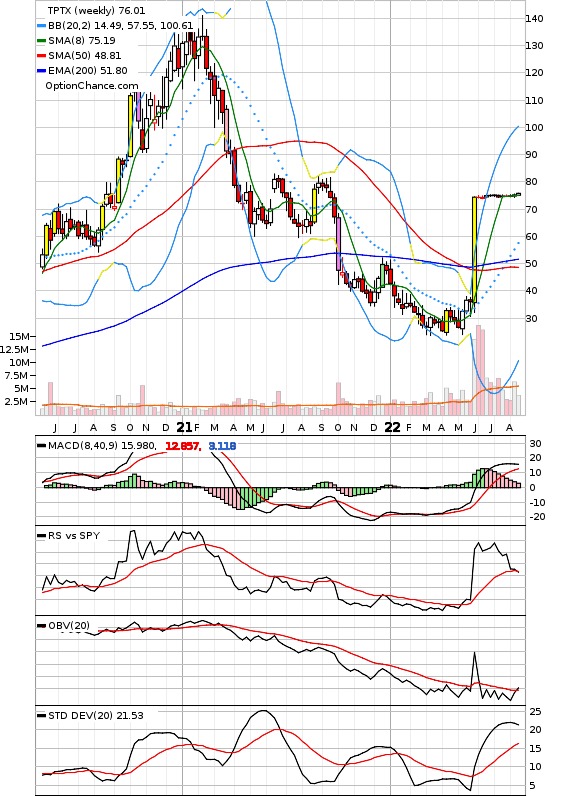Click the dark blue EMA(200) legend color marker
This screenshot has height=796, width=566.
42,72
